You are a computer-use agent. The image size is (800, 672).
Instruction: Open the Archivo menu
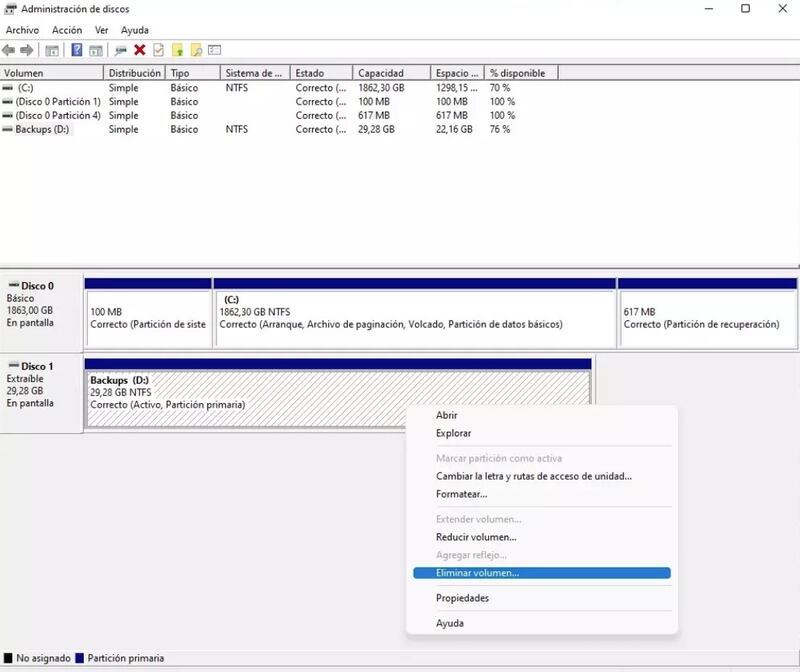click(22, 30)
